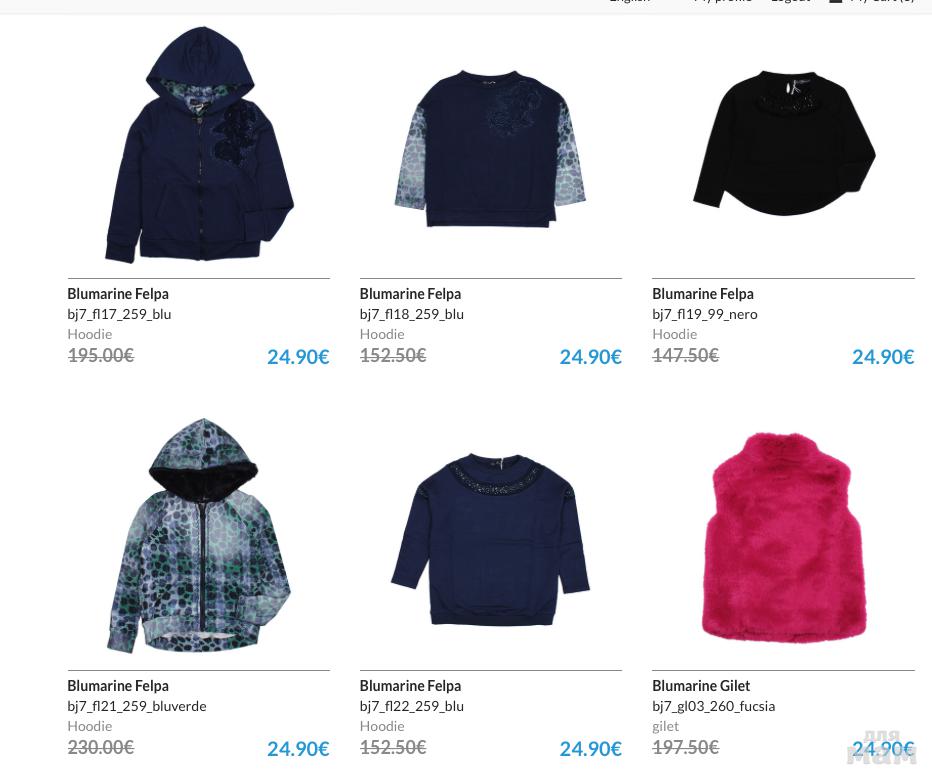This screenshot has height=779, width=932.
Task: Click 24.90€ price next to 230.00€
Action: pyautogui.click(x=298, y=749)
